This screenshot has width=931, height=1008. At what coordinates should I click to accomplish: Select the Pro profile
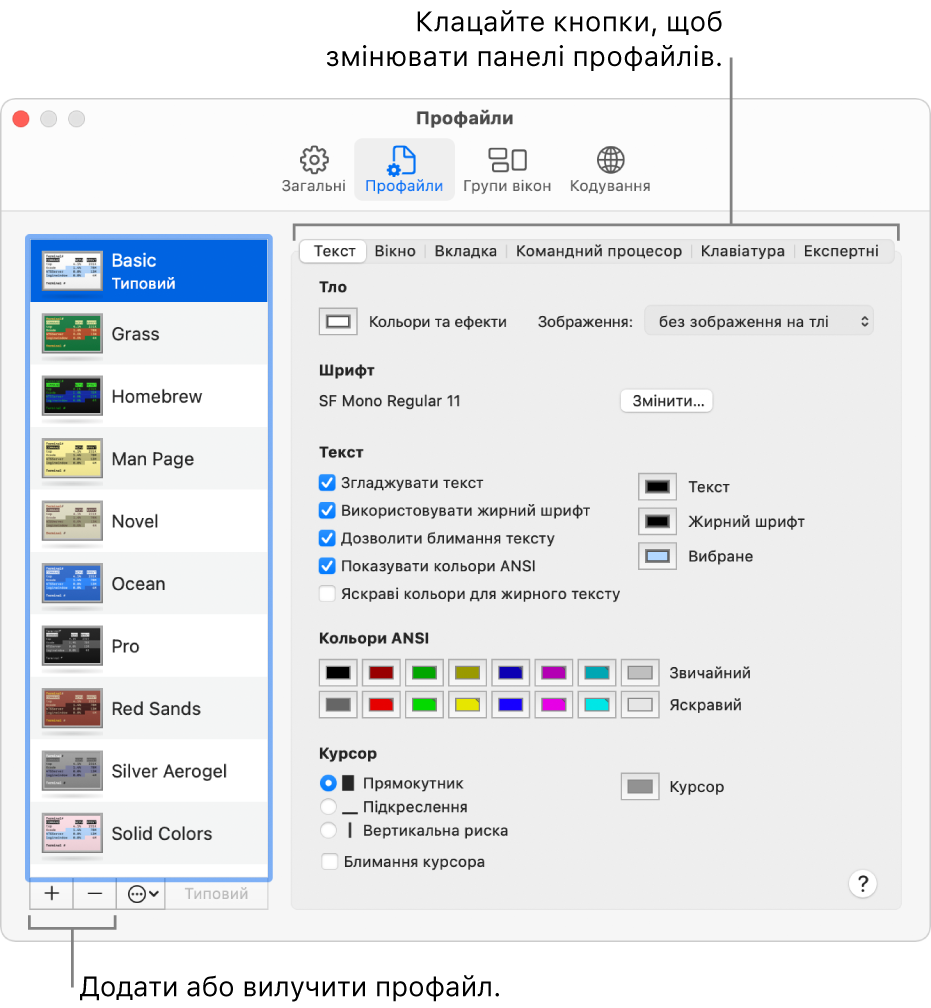[x=149, y=645]
